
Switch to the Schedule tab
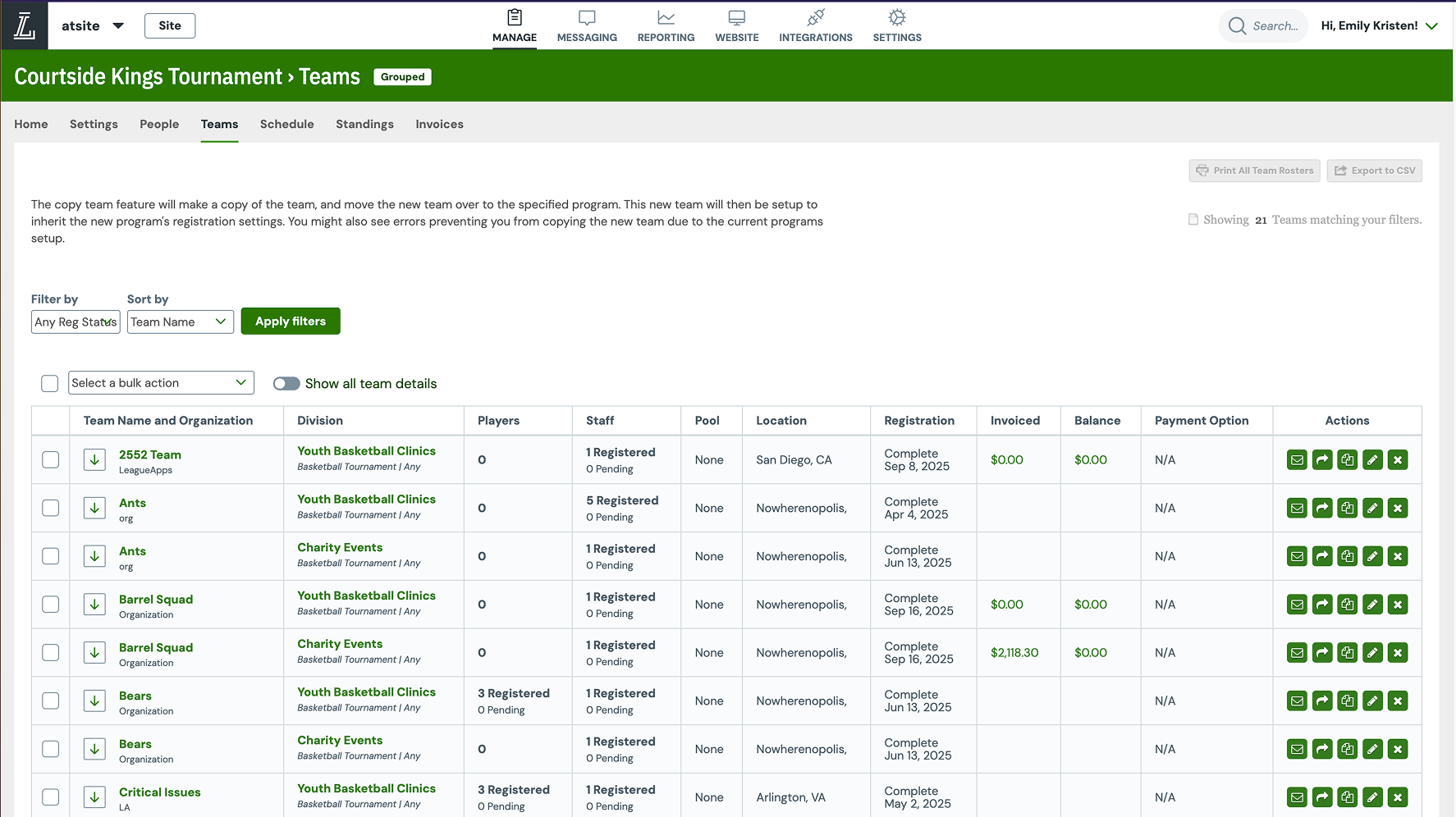pos(286,125)
